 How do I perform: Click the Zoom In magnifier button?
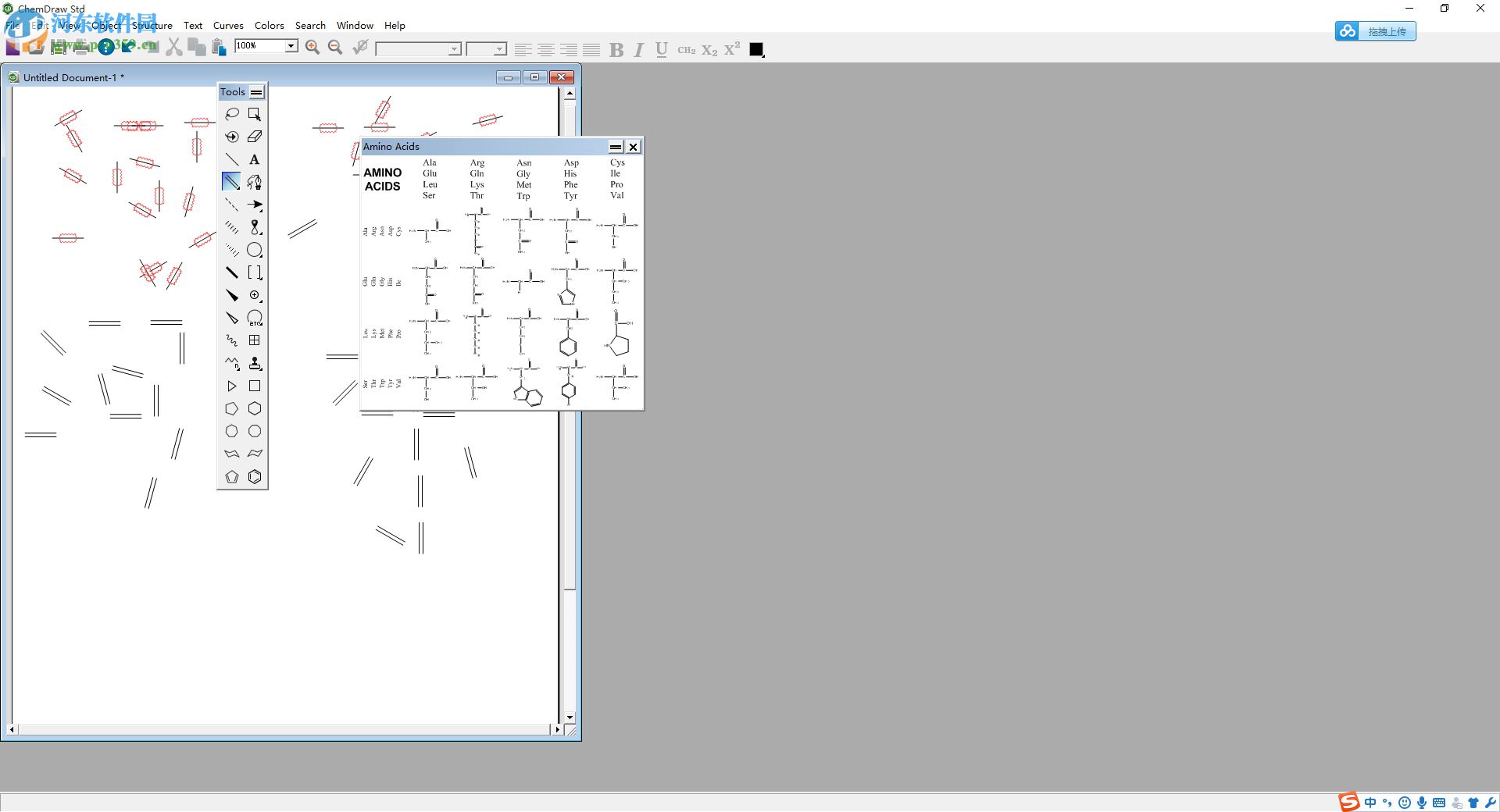312,47
